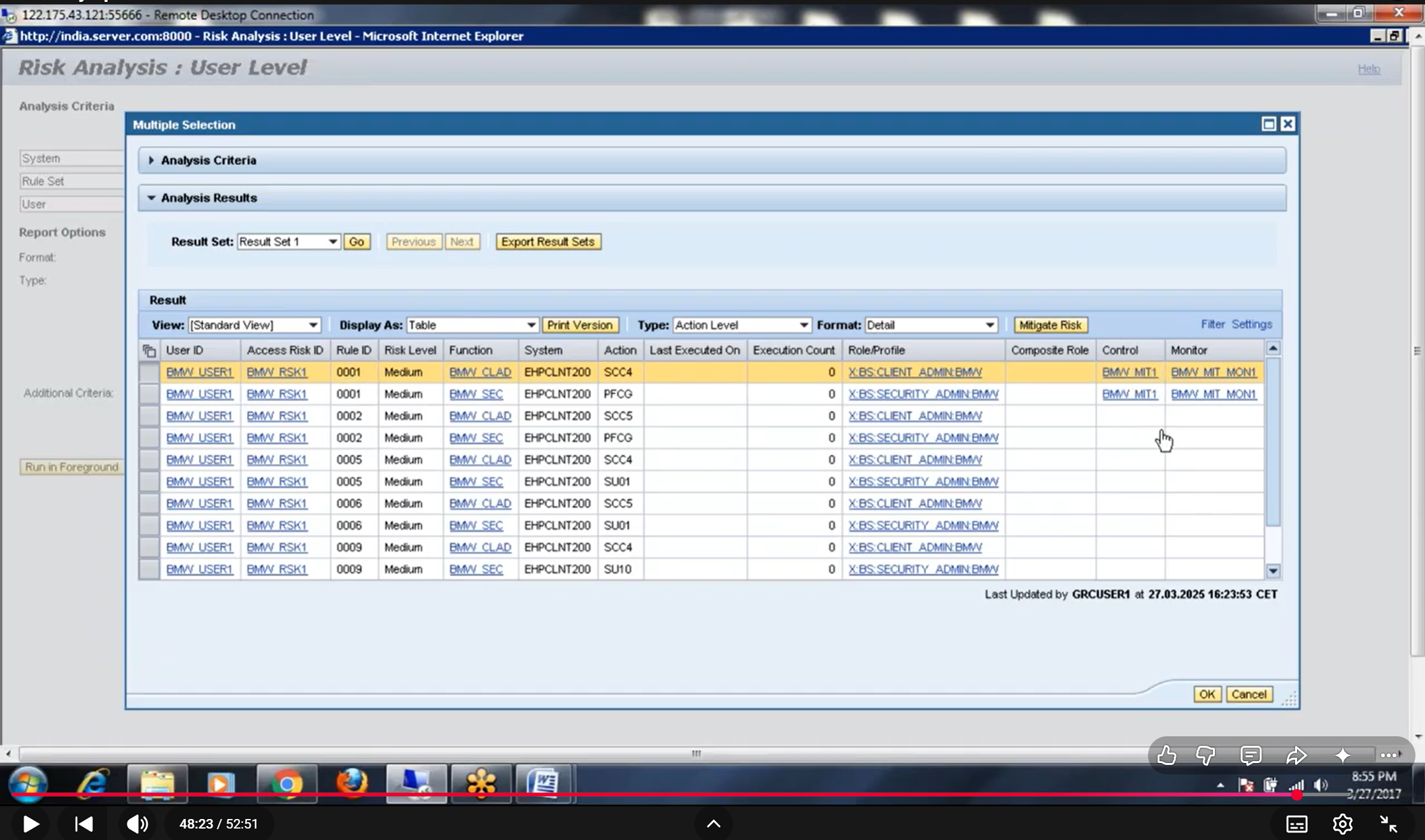This screenshot has width=1425, height=840.
Task: Click the network signal tray icon
Action: (1296, 785)
